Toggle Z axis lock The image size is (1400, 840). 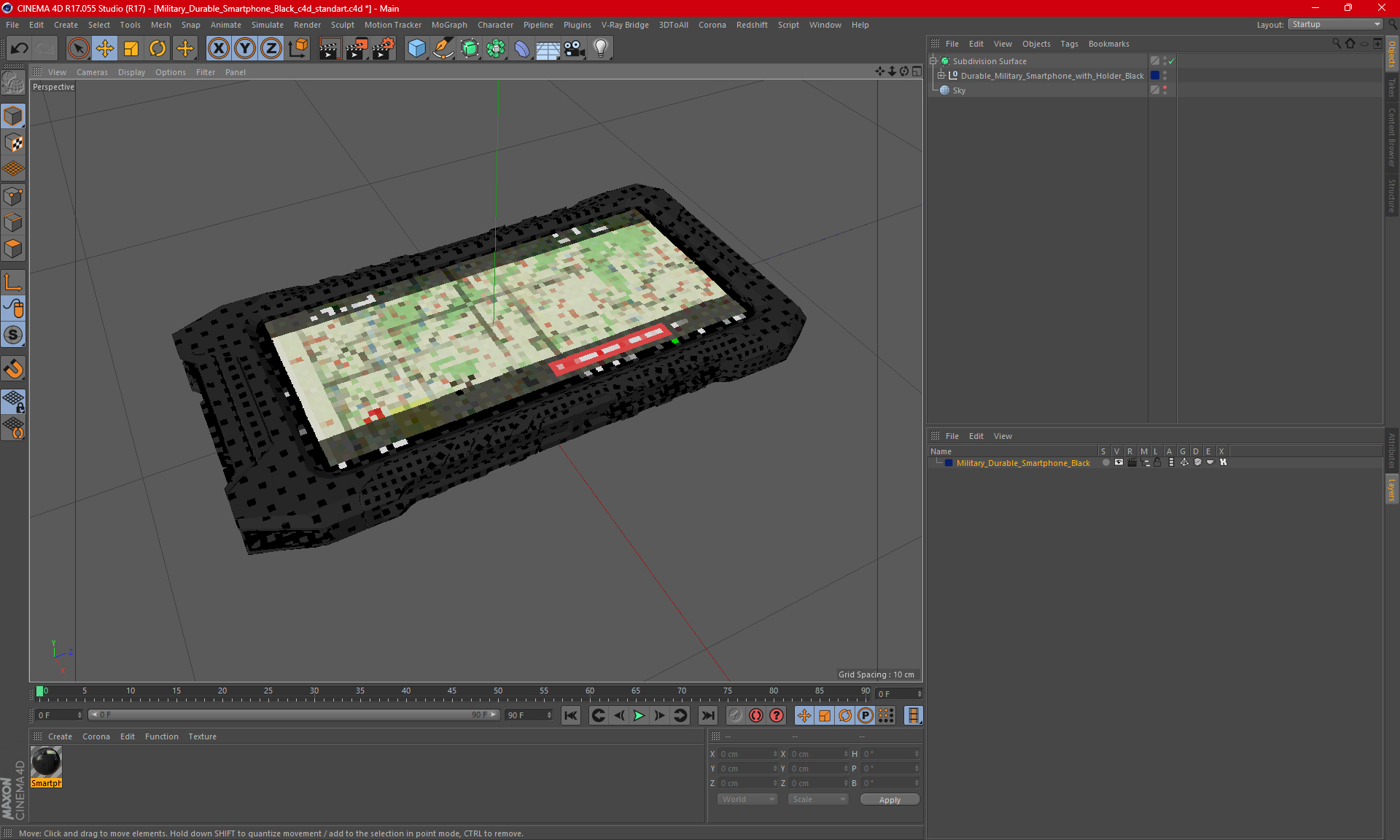[271, 49]
